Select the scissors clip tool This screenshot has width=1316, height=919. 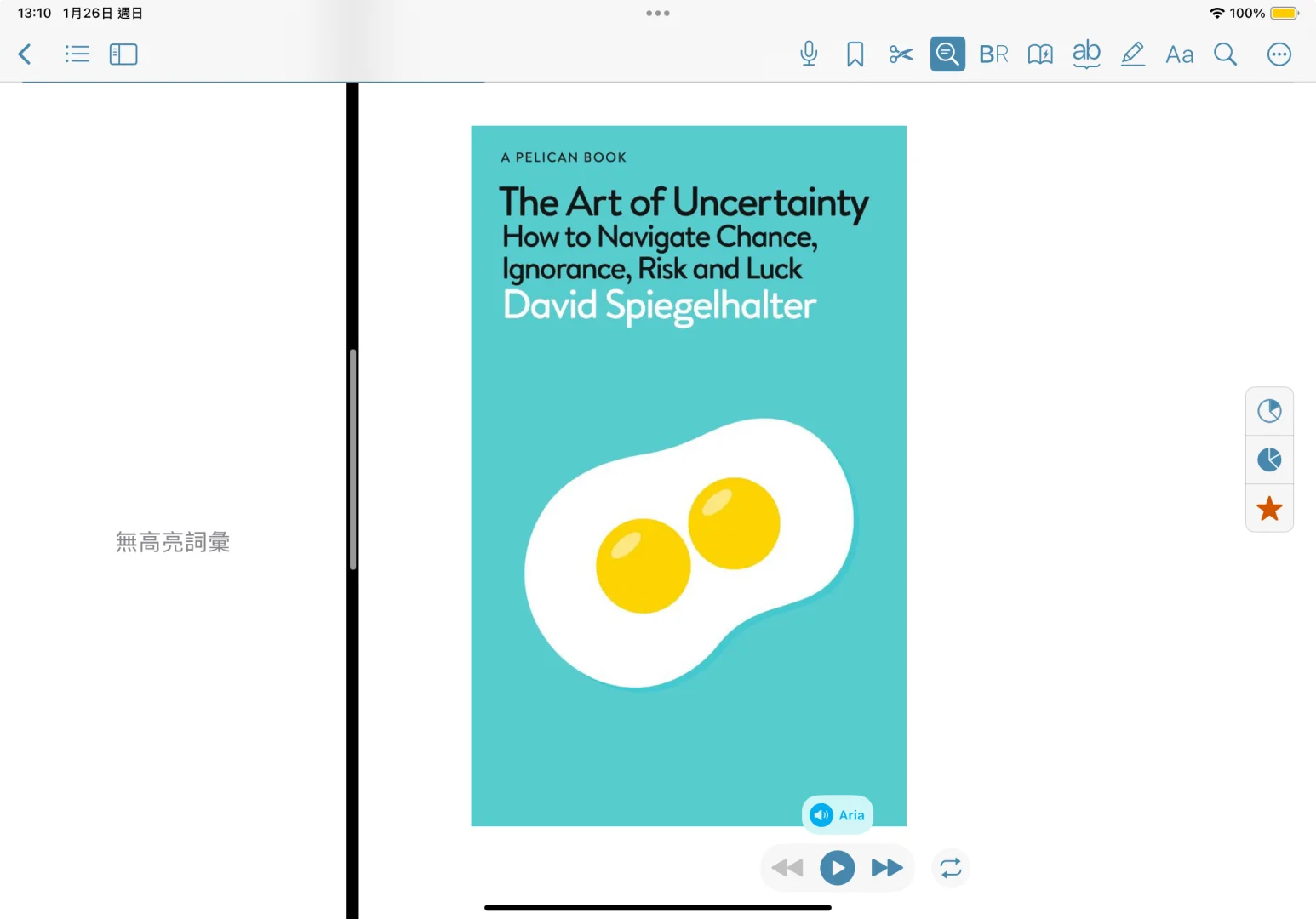pyautogui.click(x=901, y=54)
